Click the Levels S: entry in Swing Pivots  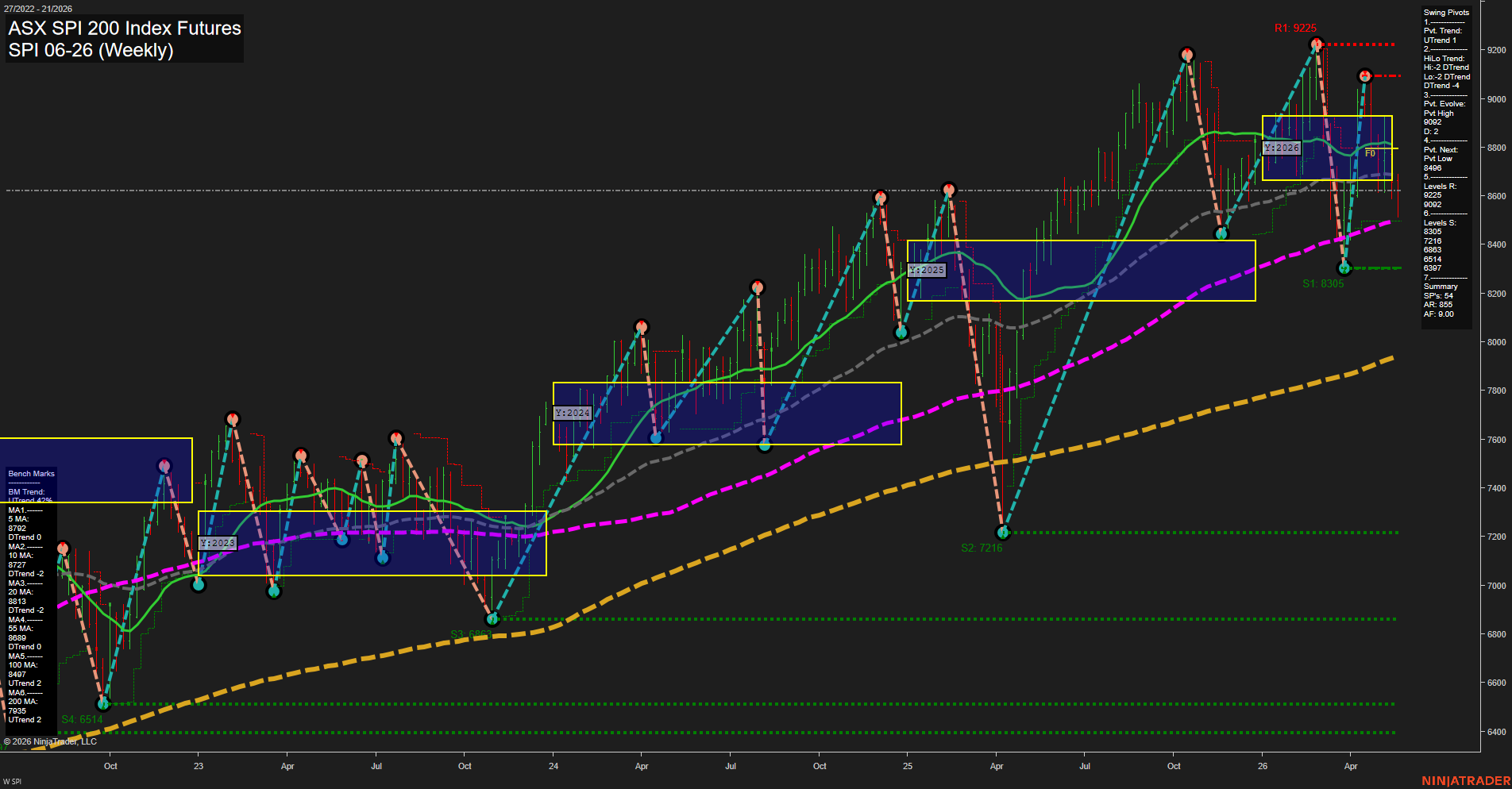(1440, 223)
